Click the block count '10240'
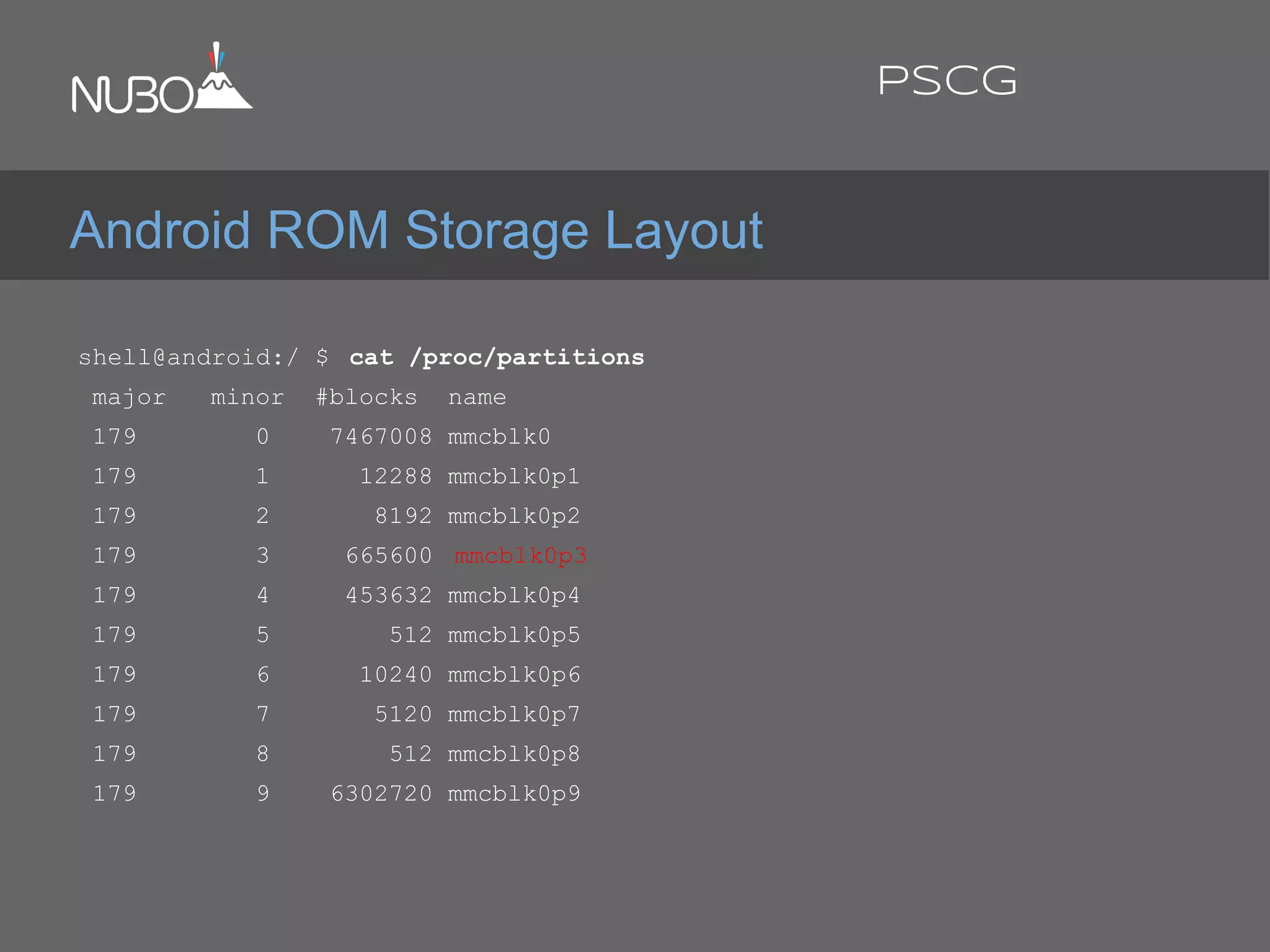This screenshot has height=952, width=1270. [396, 674]
